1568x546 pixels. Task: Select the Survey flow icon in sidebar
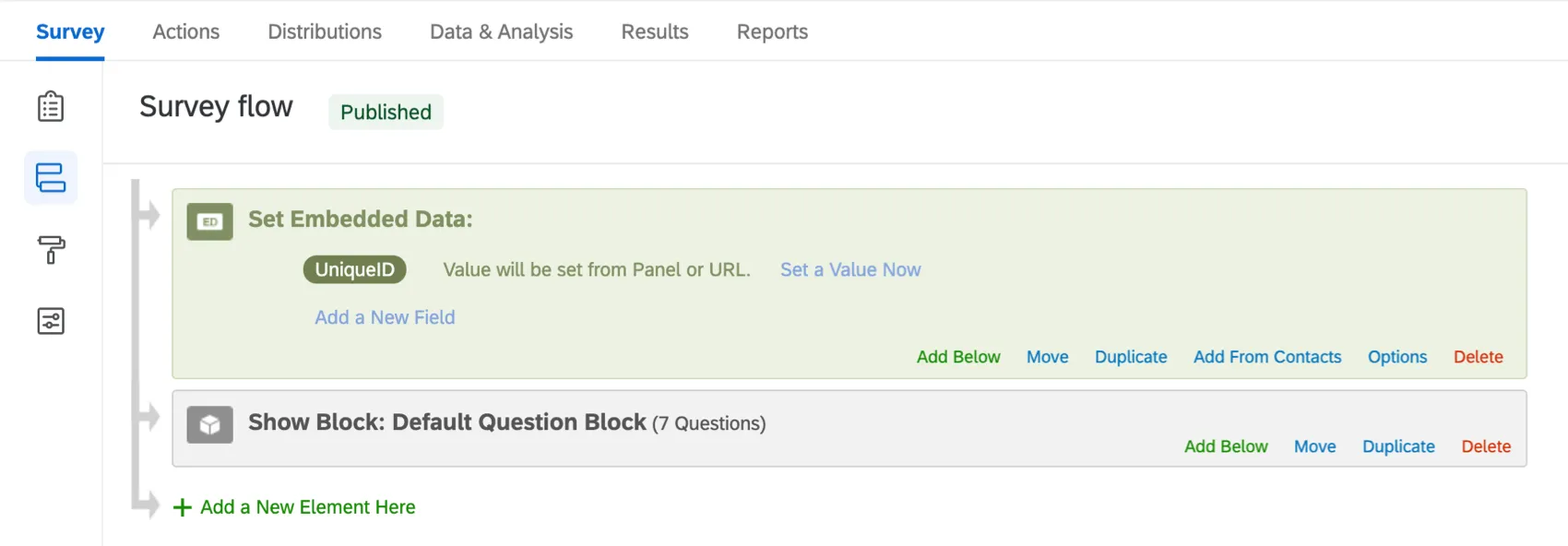tap(51, 178)
